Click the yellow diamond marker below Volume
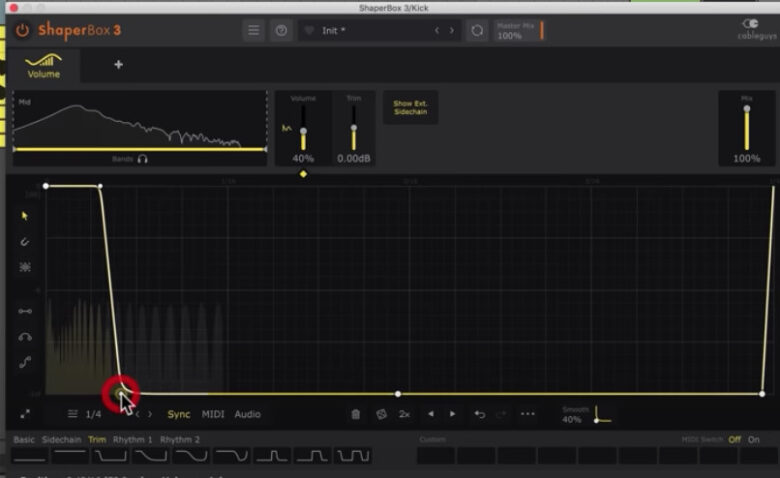The width and height of the screenshot is (780, 478). click(x=303, y=174)
